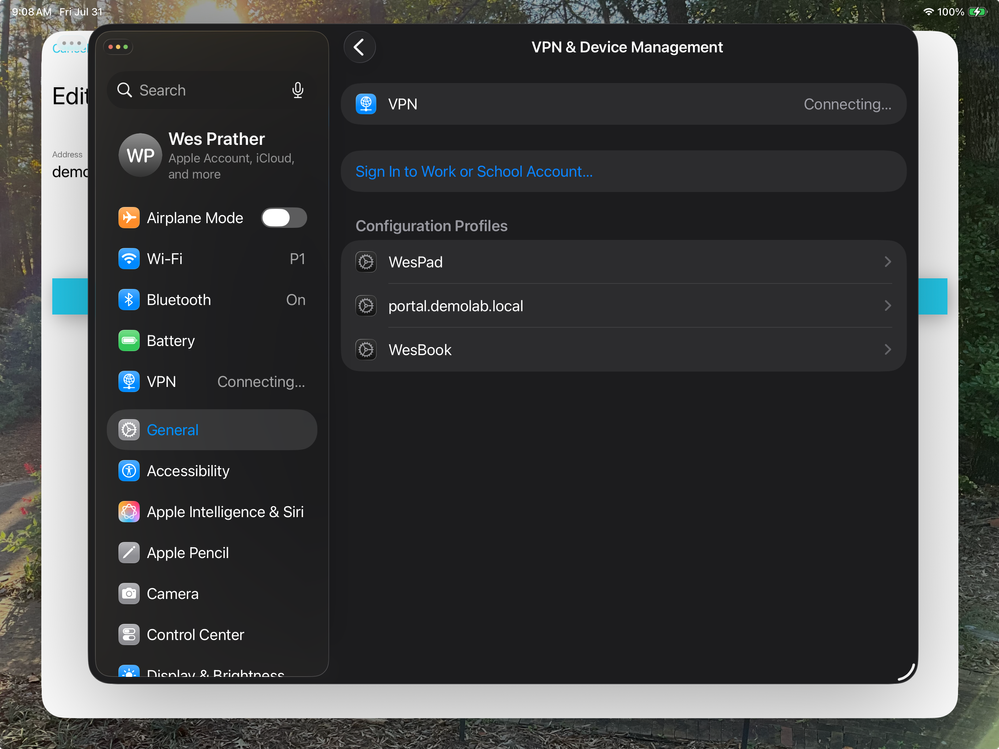Tap the WesBook profile gear icon
999x749 pixels.
(366, 350)
